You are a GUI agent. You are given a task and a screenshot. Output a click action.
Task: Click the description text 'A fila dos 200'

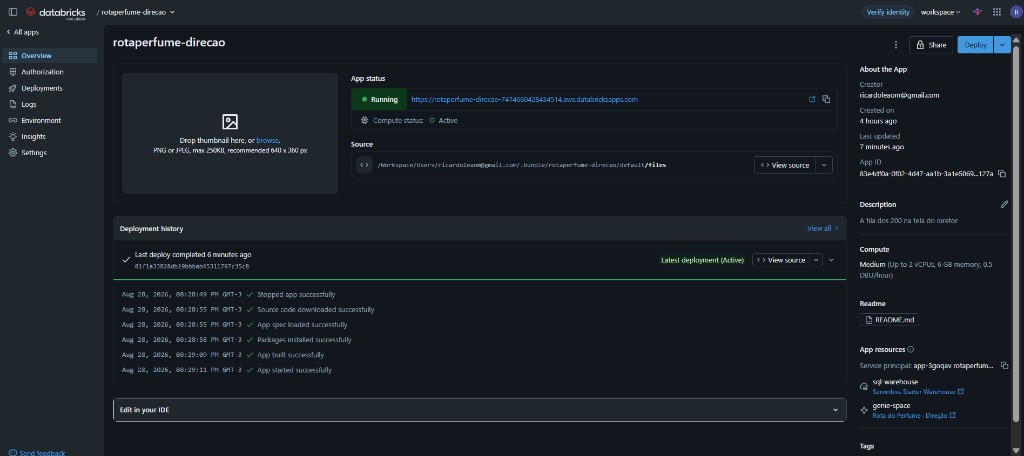pyautogui.click(x=908, y=221)
